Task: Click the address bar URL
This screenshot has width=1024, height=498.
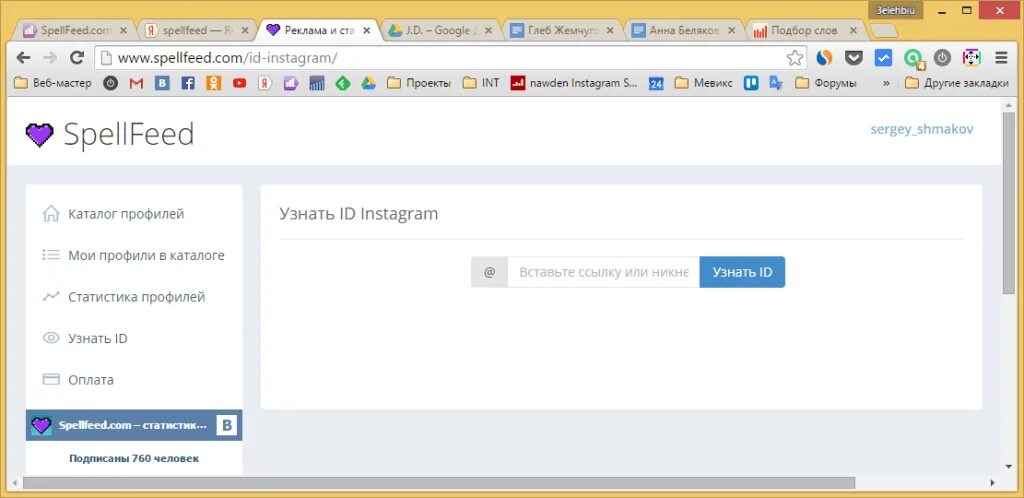Action: click(227, 58)
